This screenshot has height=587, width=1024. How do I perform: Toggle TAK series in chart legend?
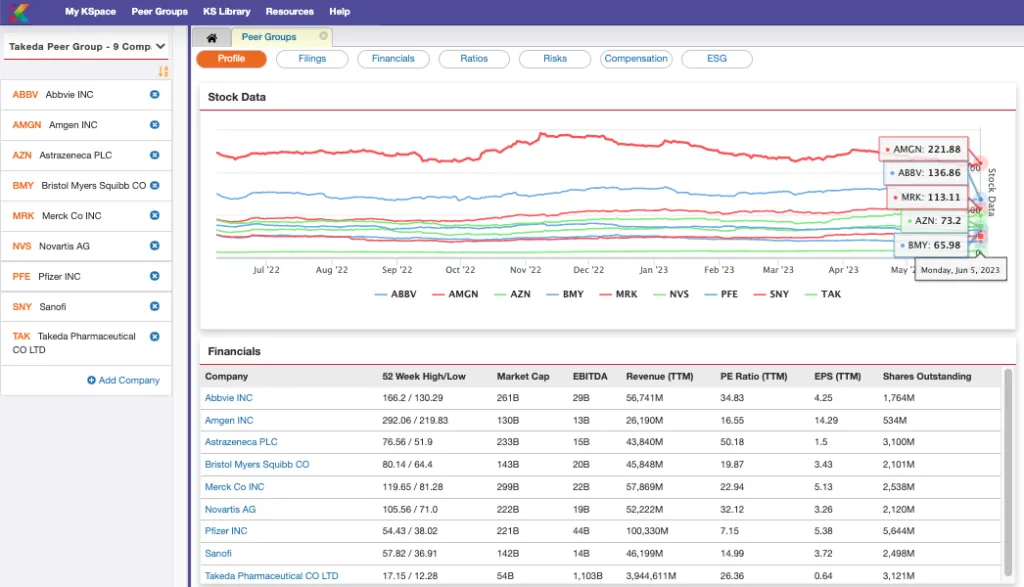pos(823,294)
